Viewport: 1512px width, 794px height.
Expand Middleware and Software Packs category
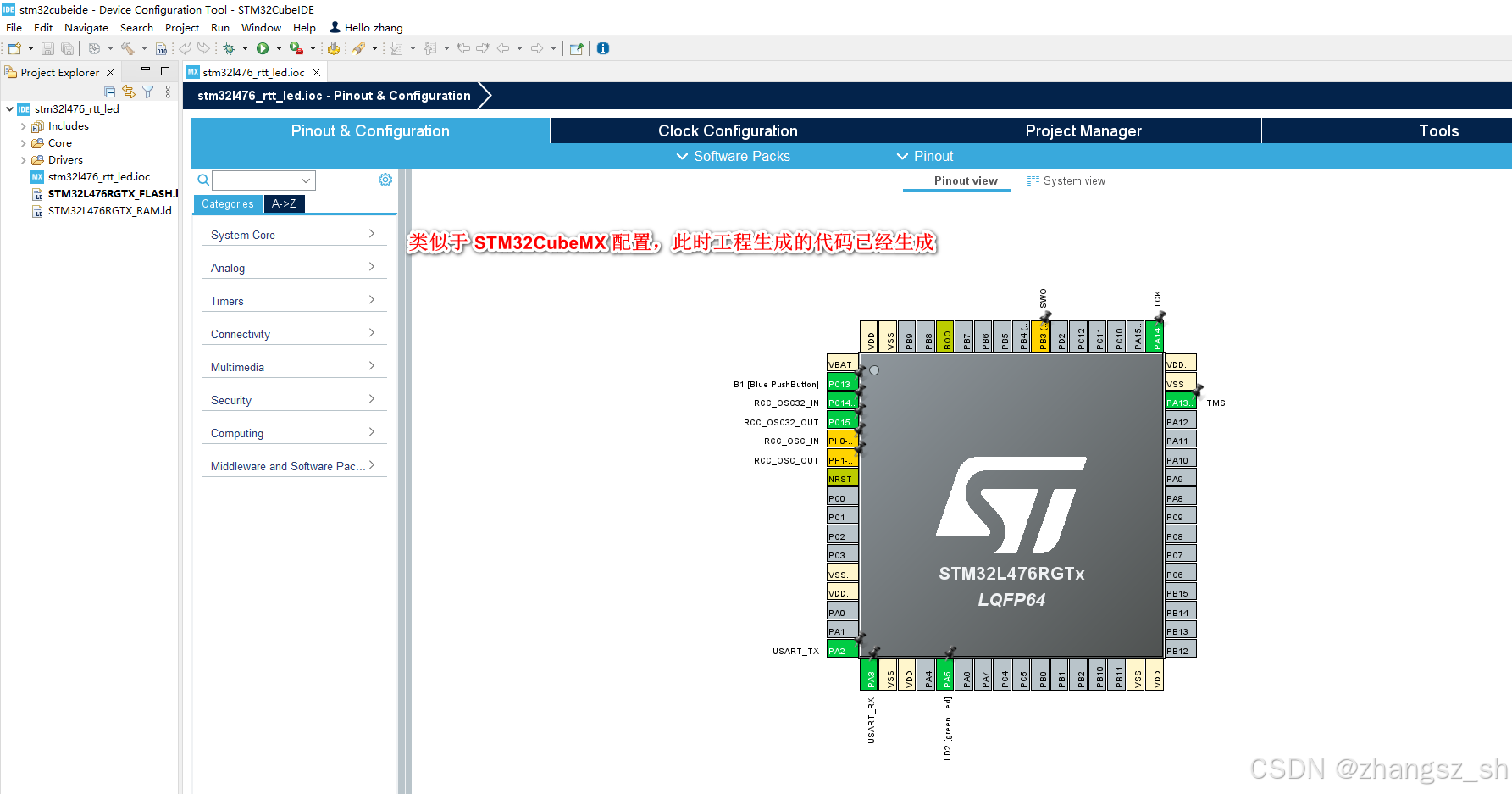pos(294,466)
